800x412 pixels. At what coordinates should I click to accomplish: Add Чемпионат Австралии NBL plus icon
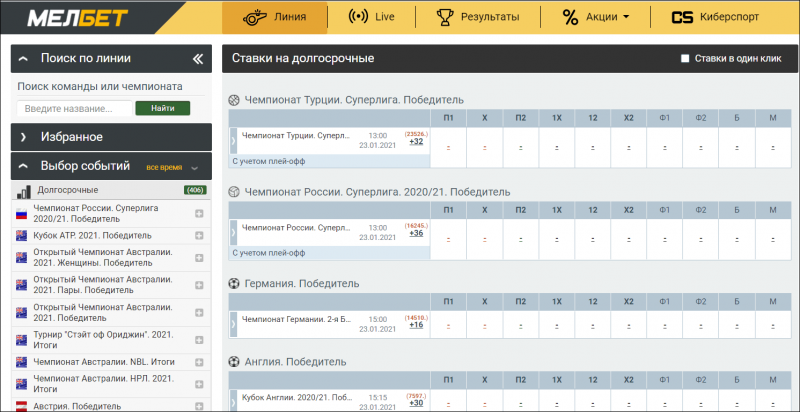(199, 362)
